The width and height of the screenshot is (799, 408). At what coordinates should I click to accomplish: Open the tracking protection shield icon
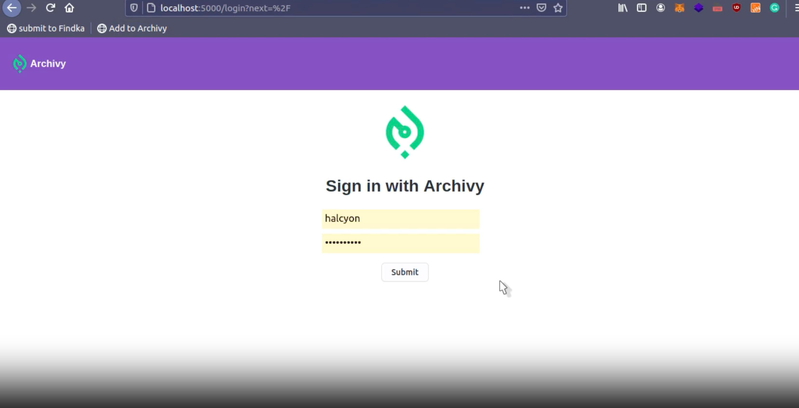coord(134,8)
